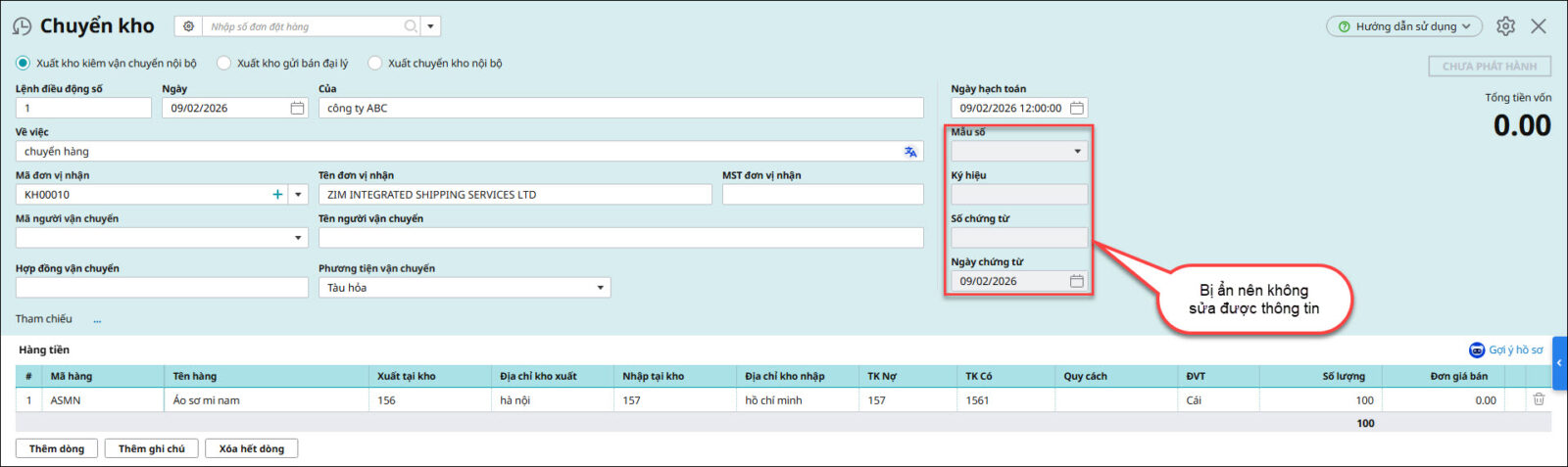Click the Hợp đồng vận chuyển input field

(x=162, y=288)
